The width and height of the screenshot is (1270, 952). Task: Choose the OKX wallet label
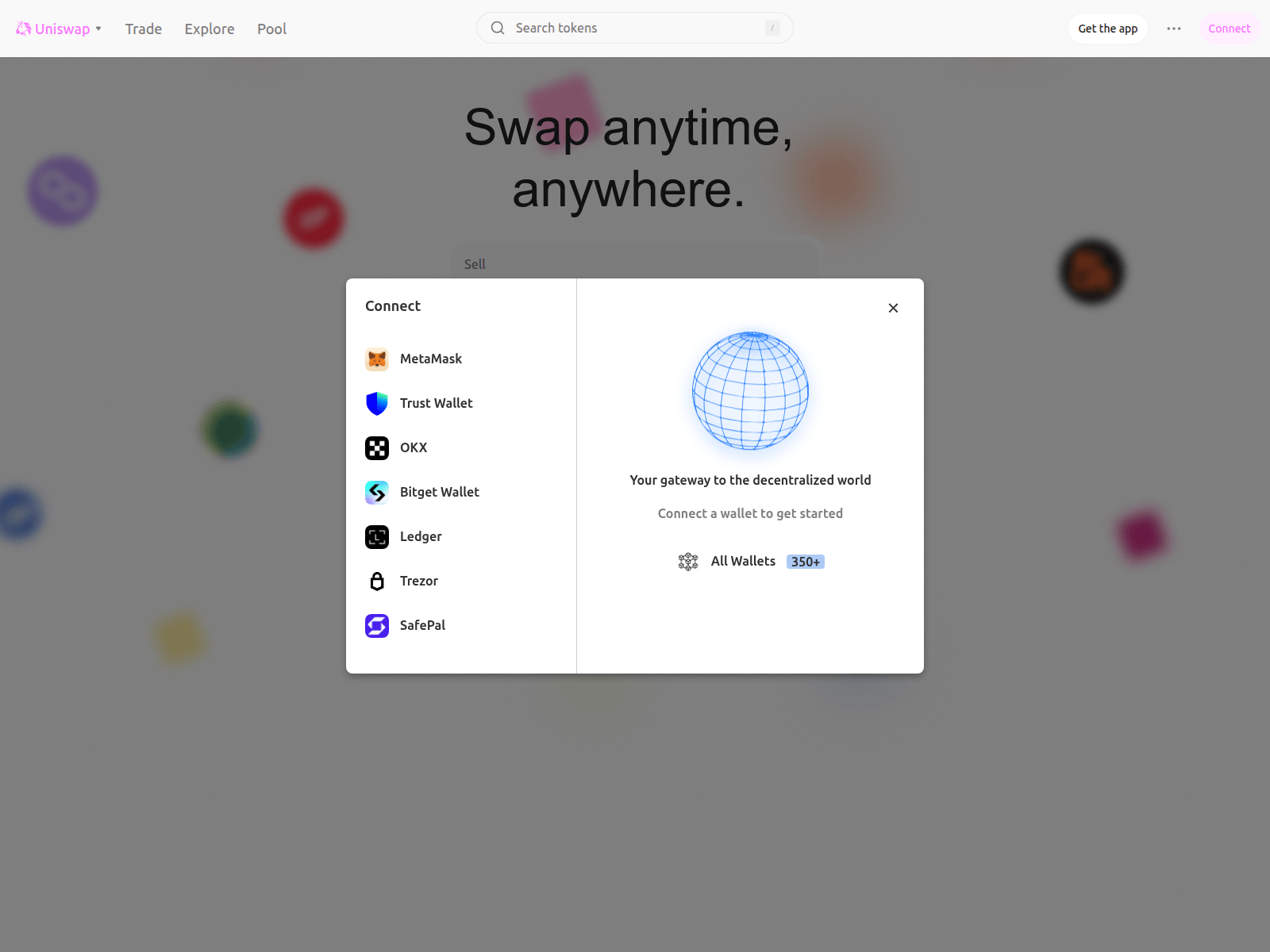coord(414,447)
